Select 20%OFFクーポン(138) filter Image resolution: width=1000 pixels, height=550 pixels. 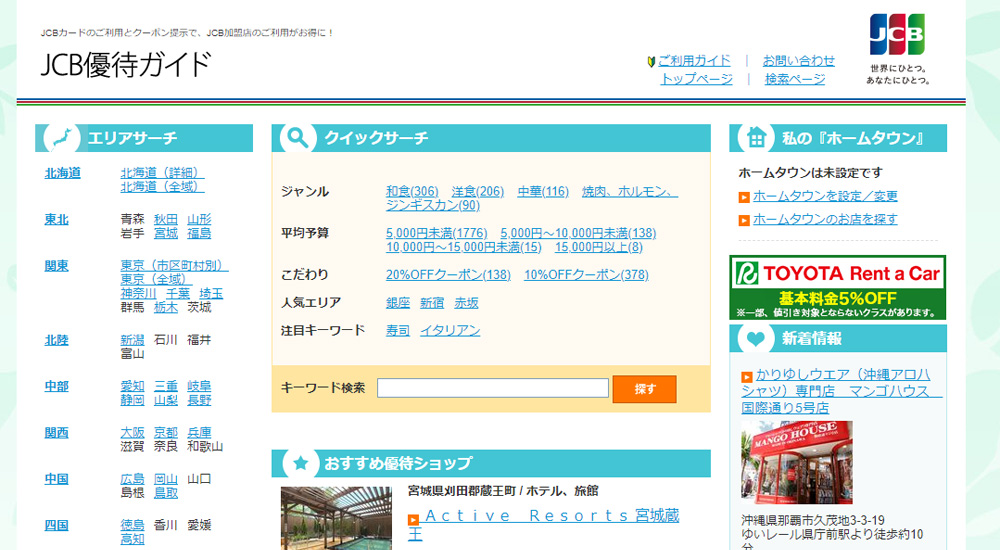448,274
